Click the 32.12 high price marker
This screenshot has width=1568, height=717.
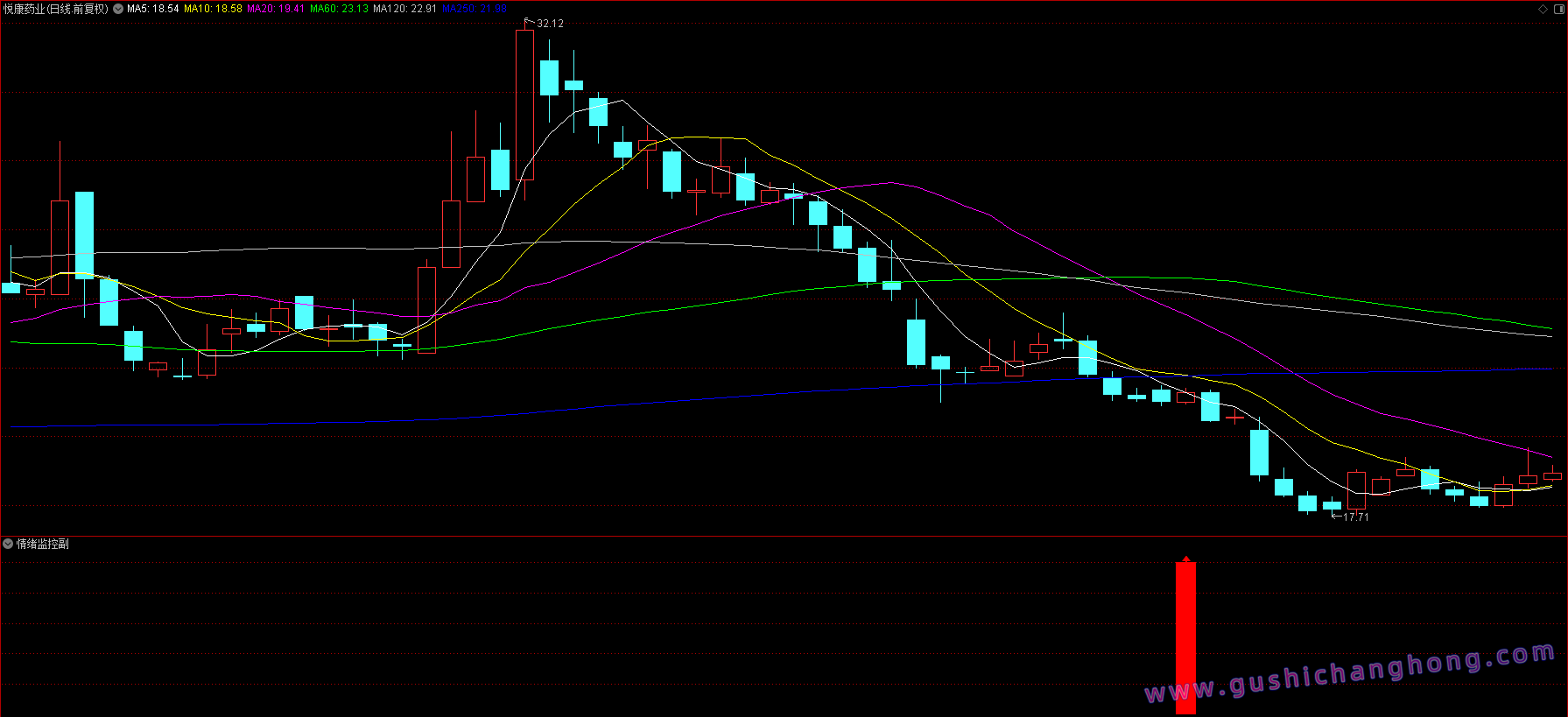tap(550, 24)
